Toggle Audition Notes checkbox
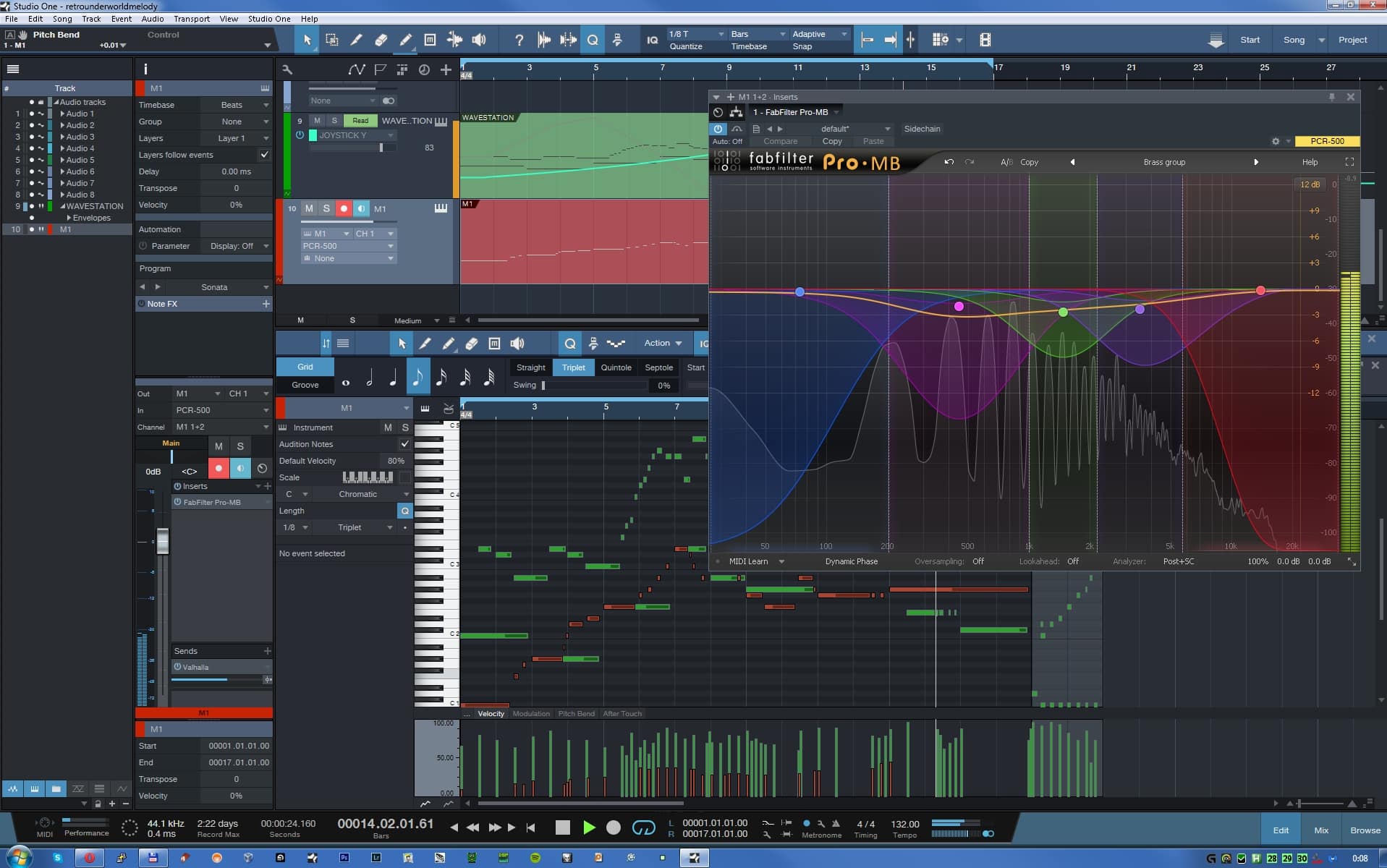The height and width of the screenshot is (868, 1387). coord(404,444)
